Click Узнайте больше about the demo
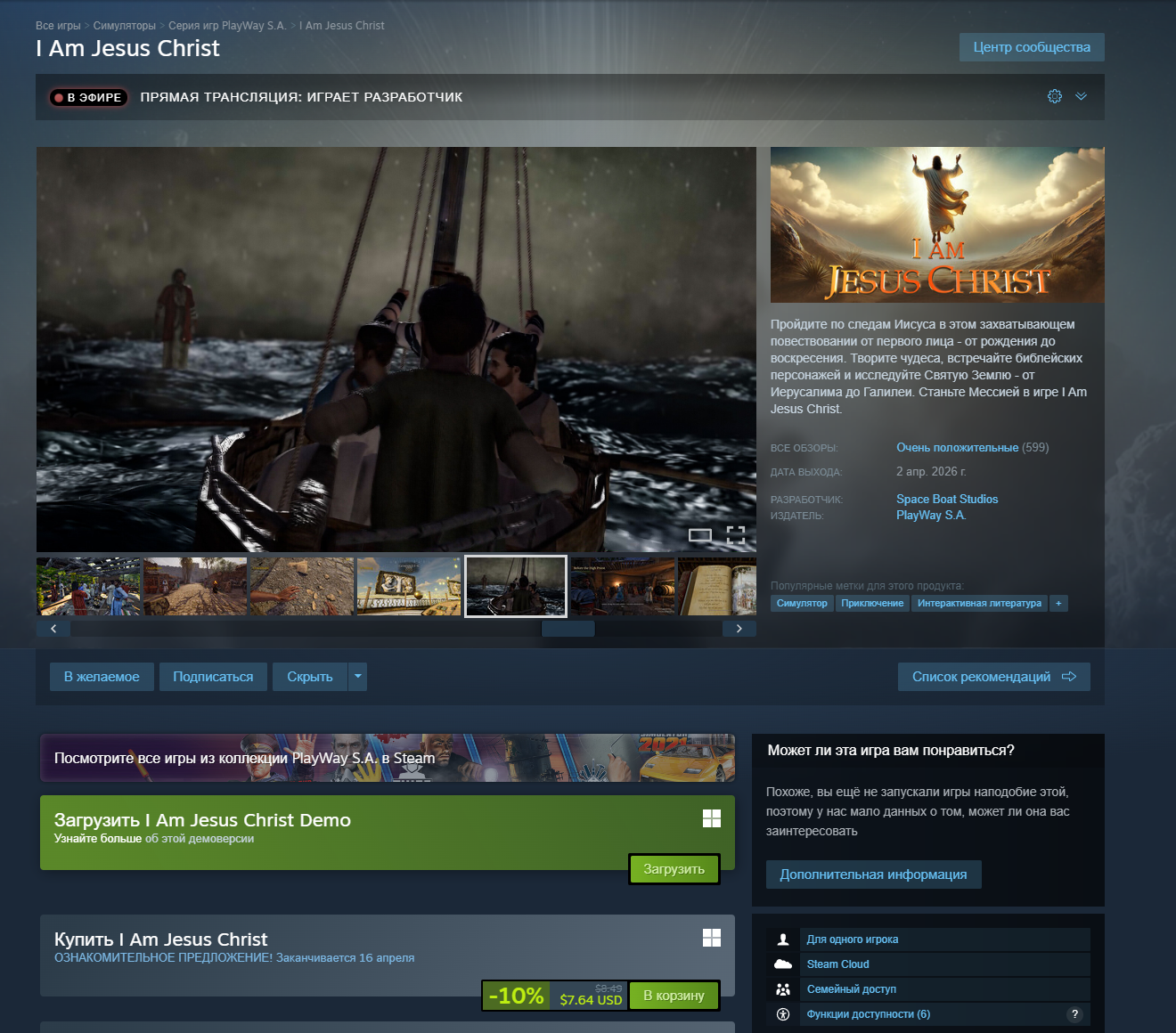Image resolution: width=1176 pixels, height=1033 pixels. tap(98, 839)
